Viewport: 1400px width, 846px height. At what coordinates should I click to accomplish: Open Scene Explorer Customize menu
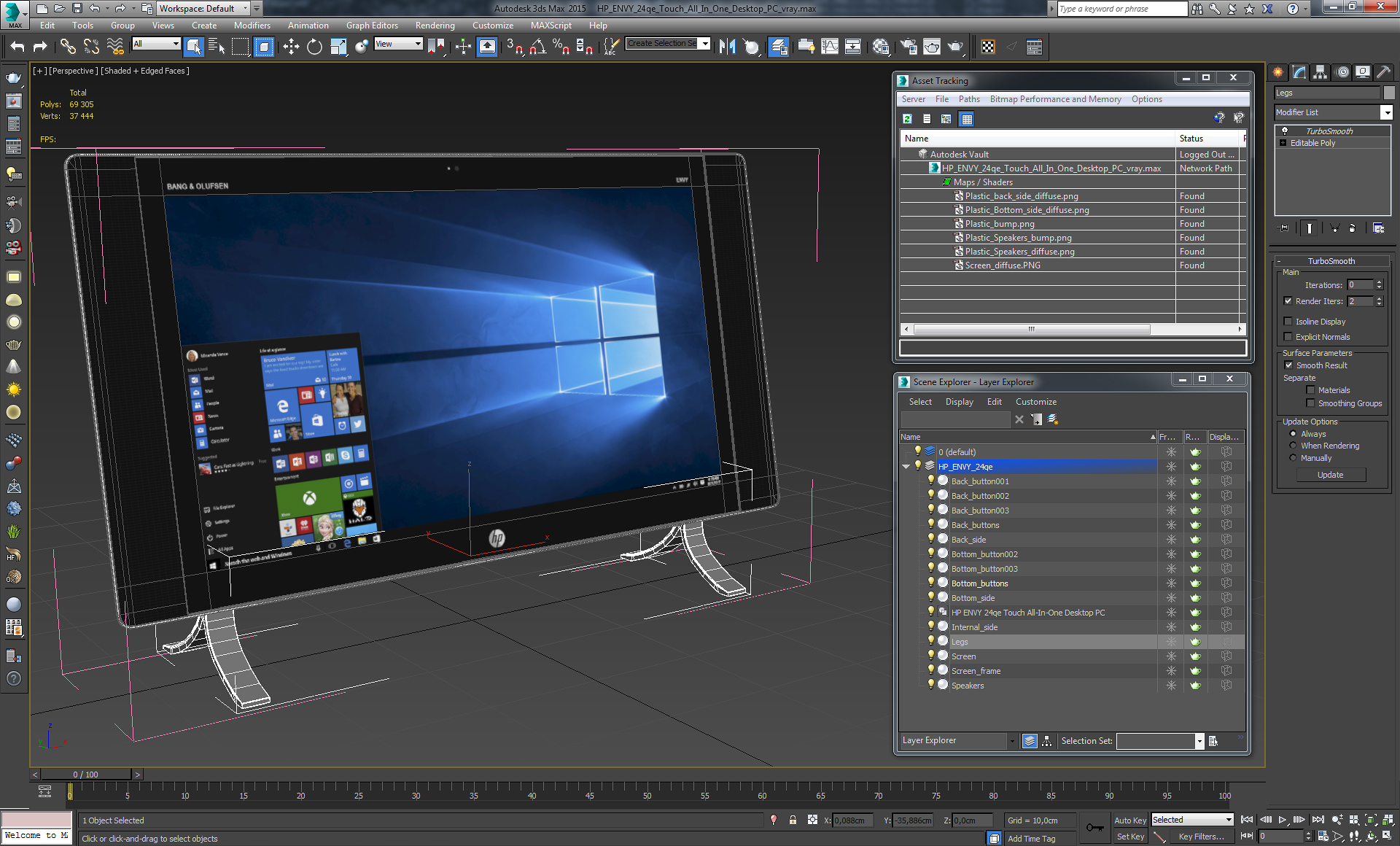pyautogui.click(x=1035, y=402)
